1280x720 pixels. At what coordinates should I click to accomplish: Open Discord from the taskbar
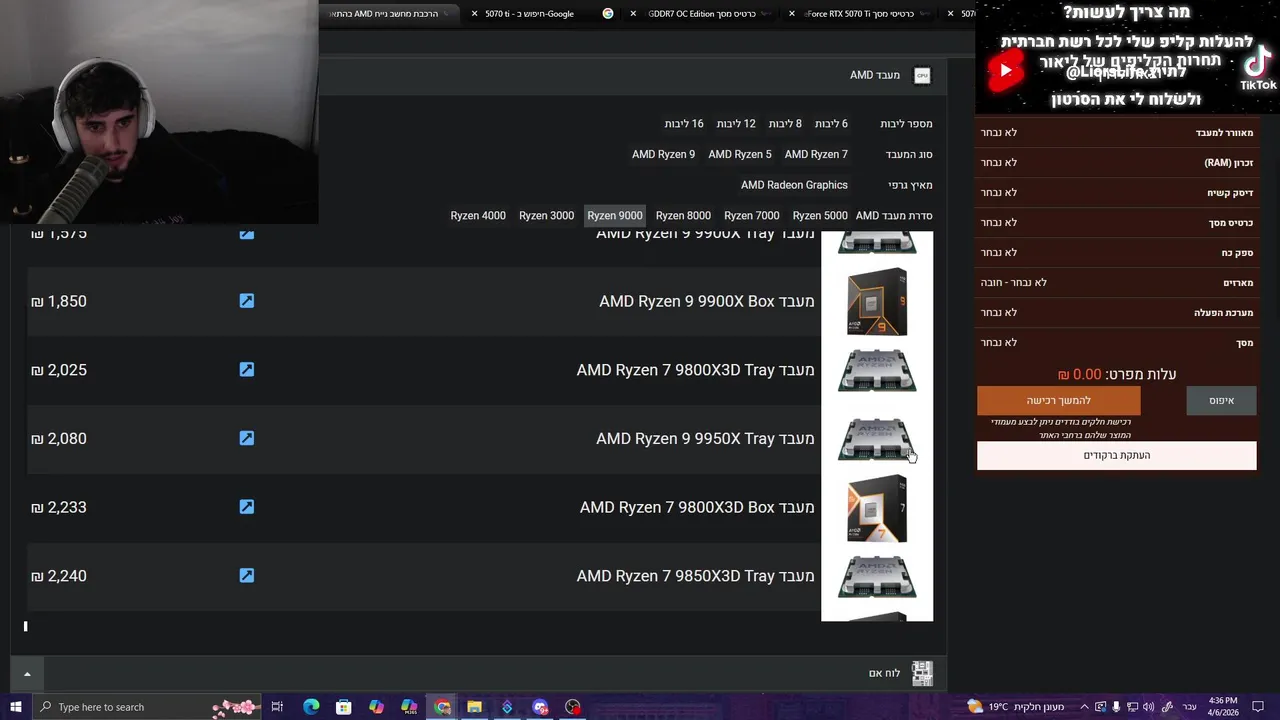click(x=540, y=707)
